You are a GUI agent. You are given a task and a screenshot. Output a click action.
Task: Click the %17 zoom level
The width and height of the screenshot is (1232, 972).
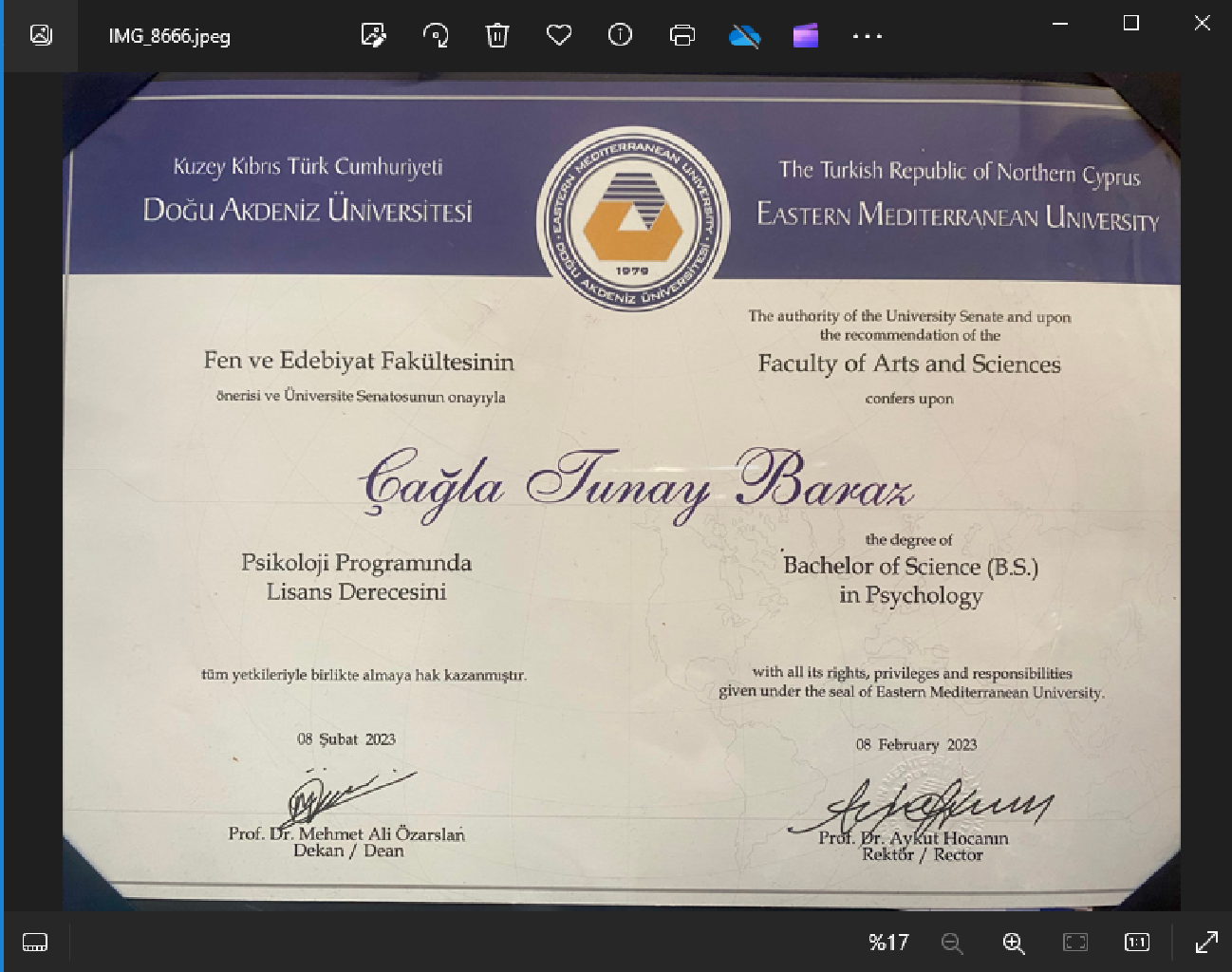click(x=888, y=942)
